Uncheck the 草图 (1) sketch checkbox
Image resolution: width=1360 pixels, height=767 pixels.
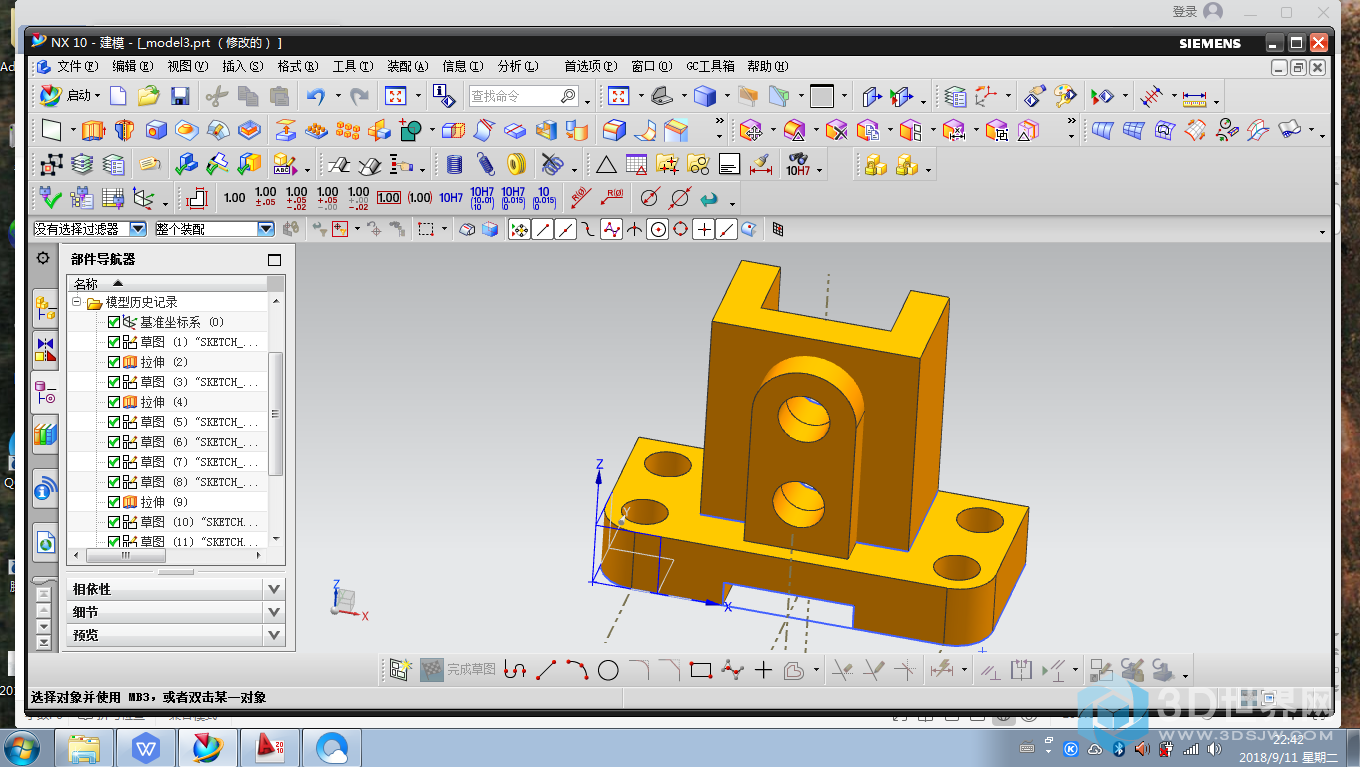click(x=113, y=342)
